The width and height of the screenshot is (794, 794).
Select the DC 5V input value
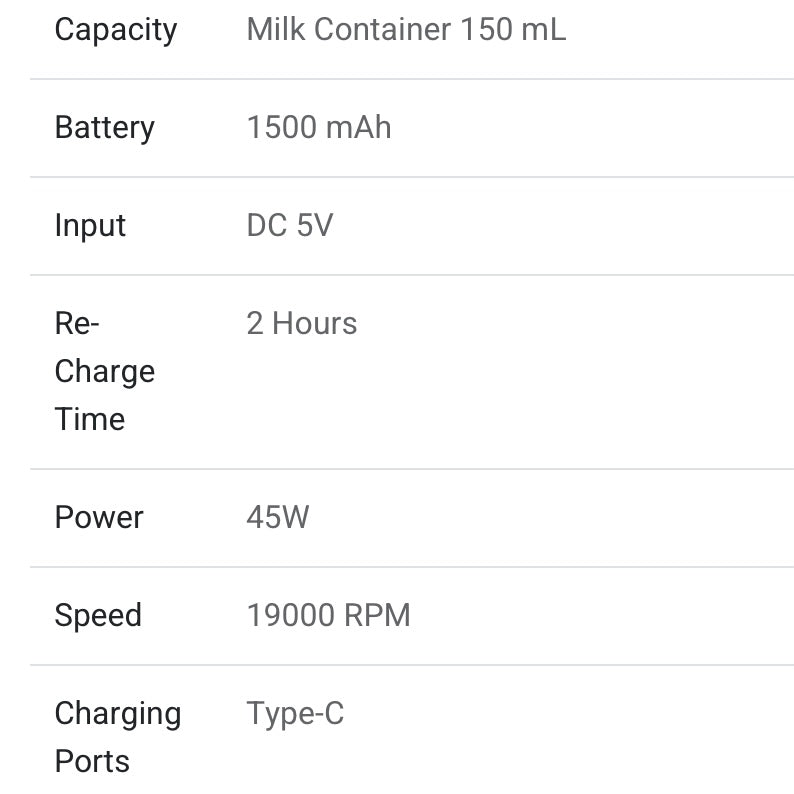pyautogui.click(x=289, y=226)
